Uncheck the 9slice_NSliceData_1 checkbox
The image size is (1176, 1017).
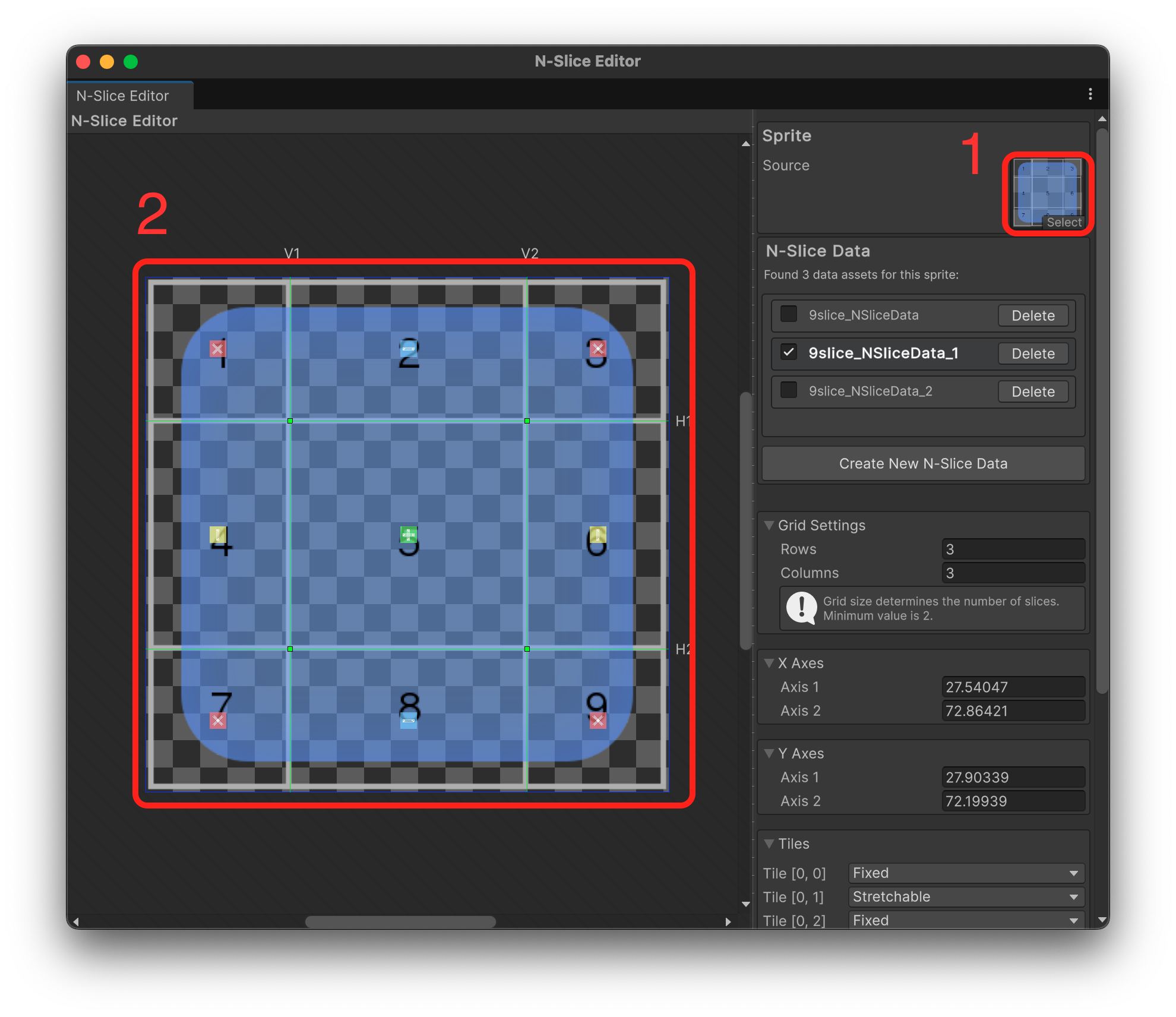[x=788, y=352]
